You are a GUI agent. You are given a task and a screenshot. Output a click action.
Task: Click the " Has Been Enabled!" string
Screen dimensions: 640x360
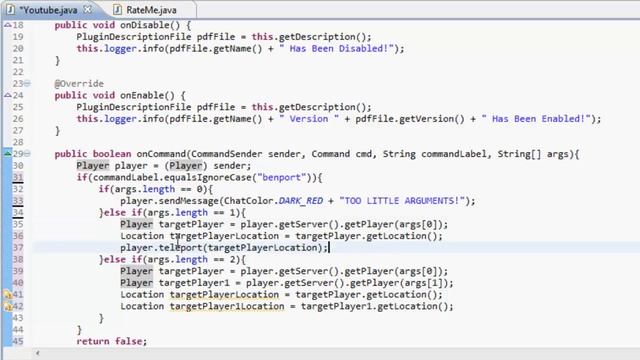coord(536,119)
